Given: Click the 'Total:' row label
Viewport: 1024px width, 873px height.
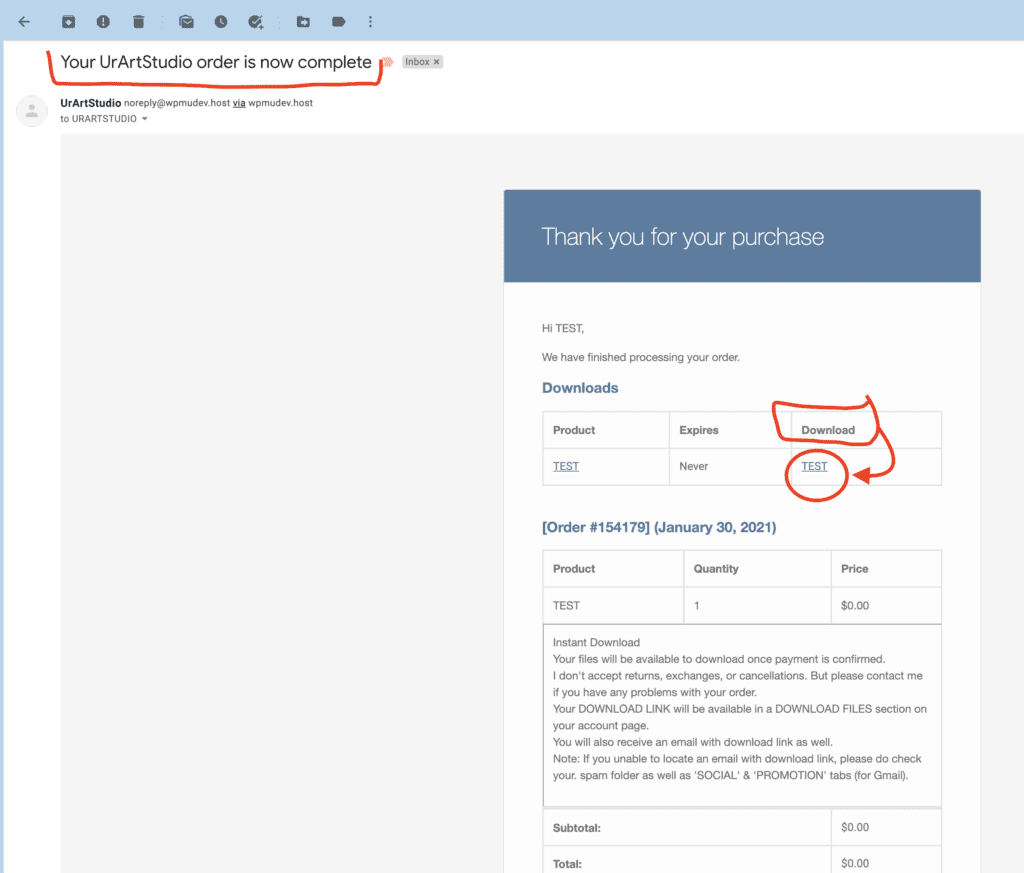Looking at the screenshot, I should [x=567, y=864].
